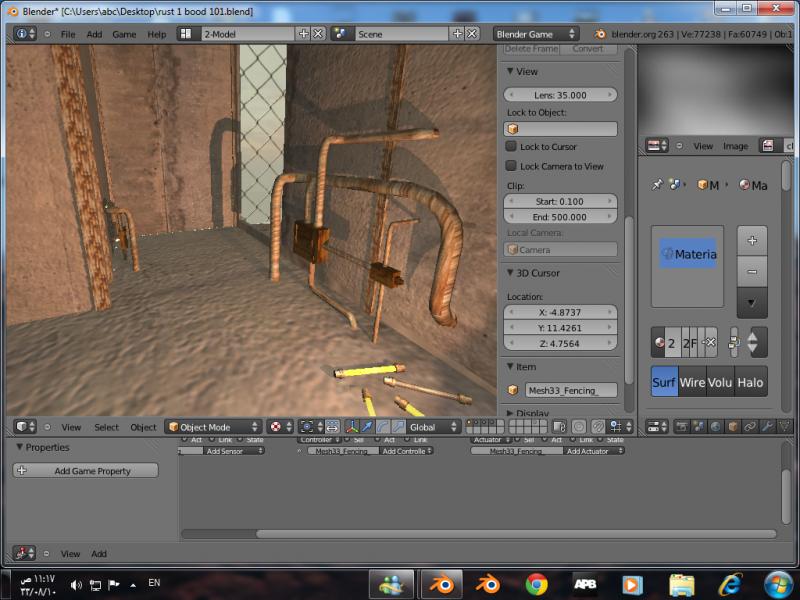The height and width of the screenshot is (600, 800).
Task: Open the File menu
Action: 68,34
